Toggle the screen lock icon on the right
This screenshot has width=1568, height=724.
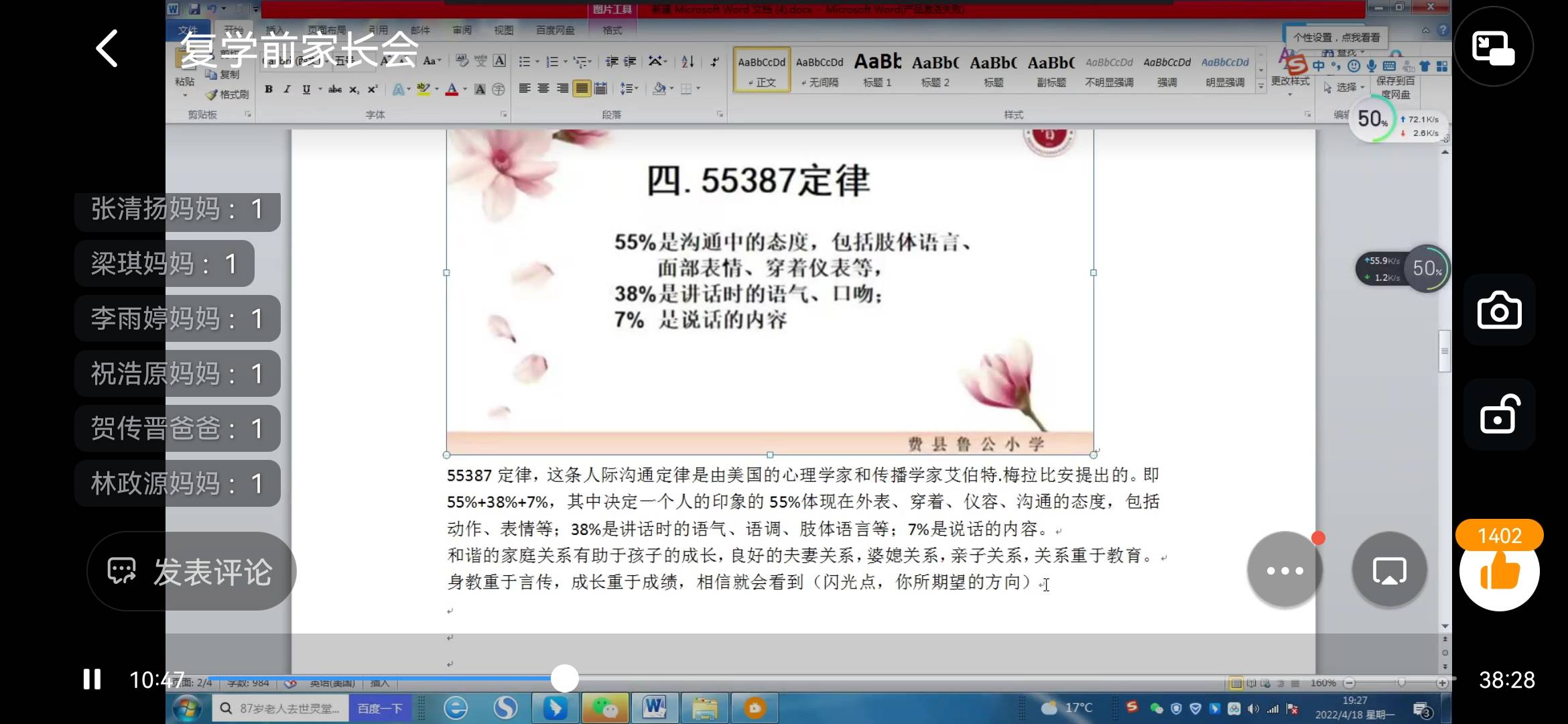tap(1499, 415)
